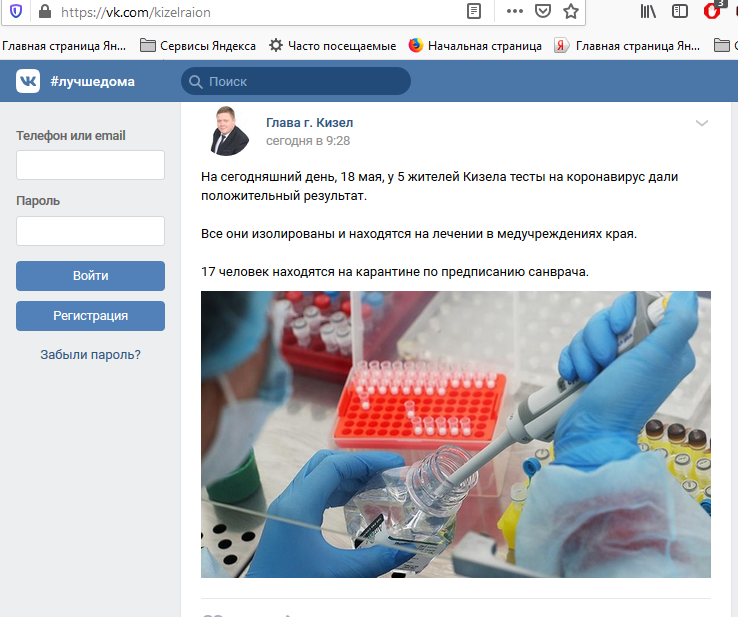Image resolution: width=738 pixels, height=617 pixels.
Task: Open Firefox tracking protection shield icon
Action: (x=15, y=12)
